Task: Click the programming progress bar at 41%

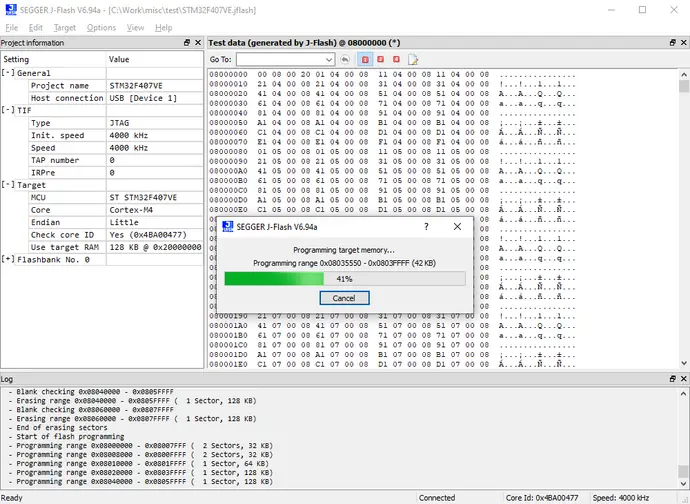Action: tap(344, 278)
